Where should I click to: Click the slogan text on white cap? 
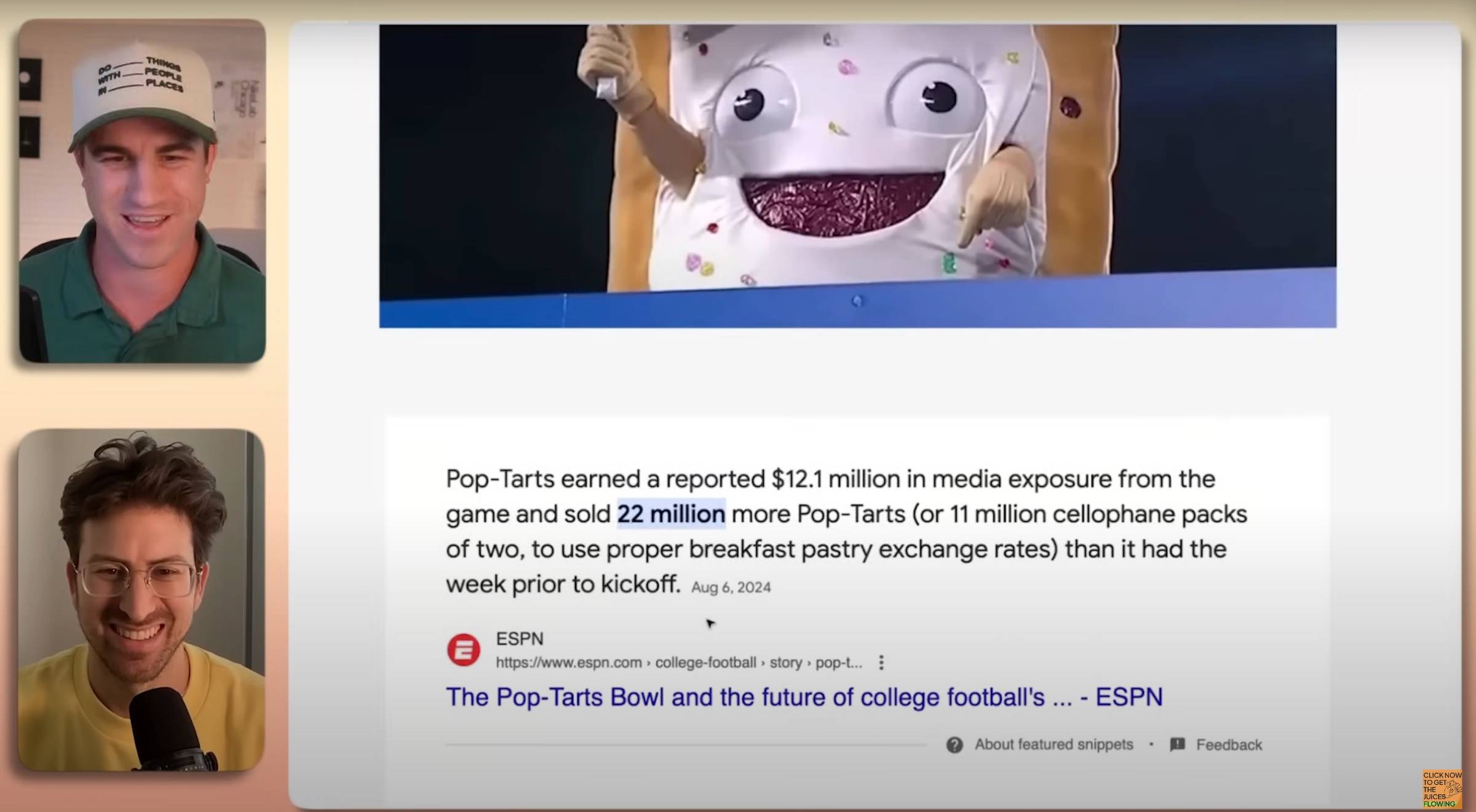coord(141,76)
